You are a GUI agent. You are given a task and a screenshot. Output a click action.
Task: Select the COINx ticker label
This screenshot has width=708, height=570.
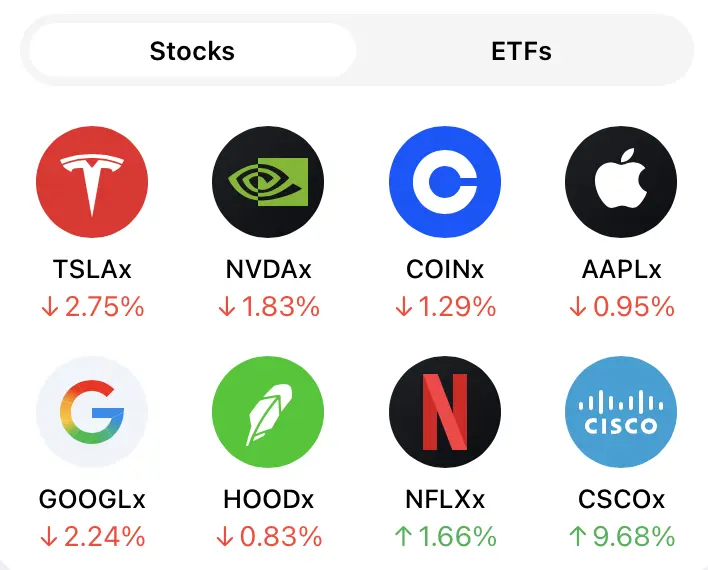[444, 269]
